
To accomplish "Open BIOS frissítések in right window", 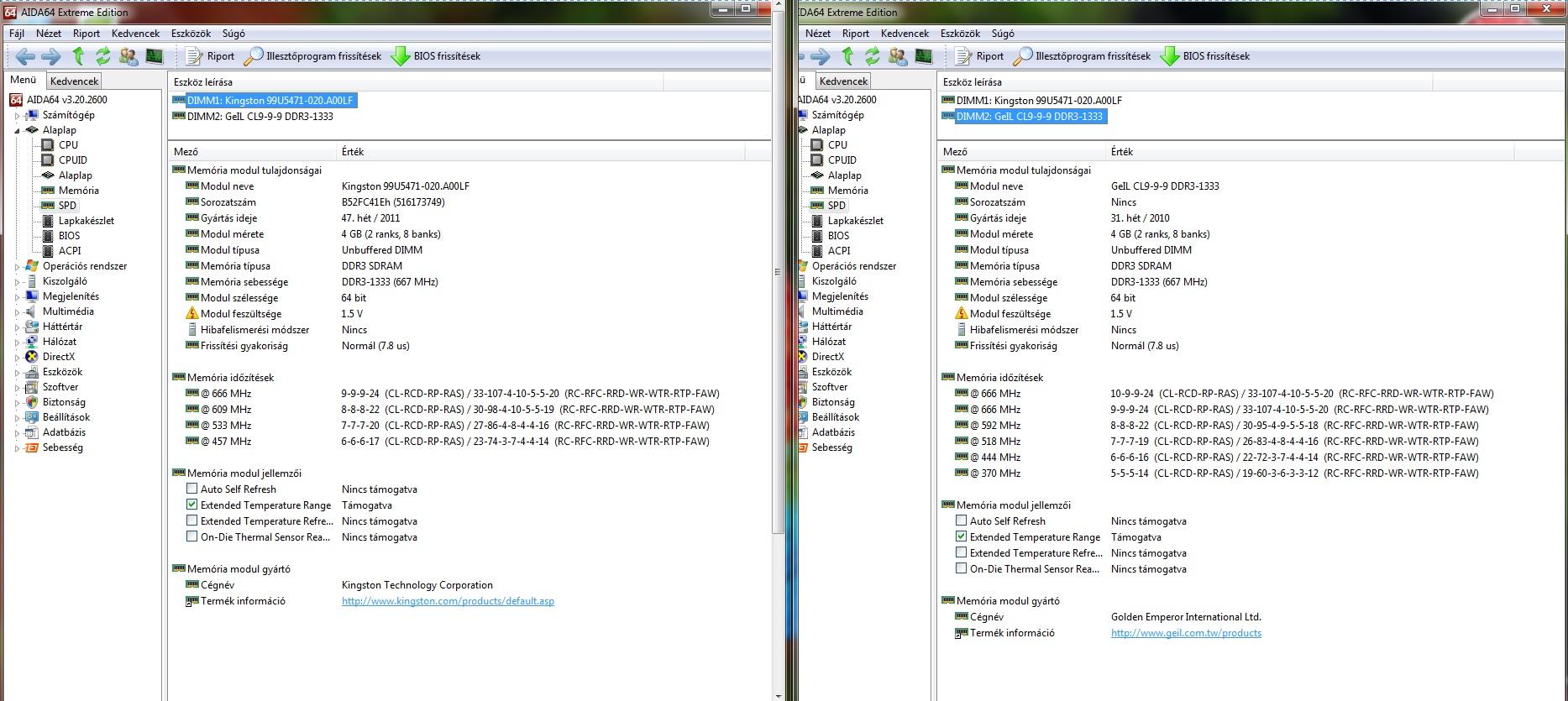I will [x=1205, y=56].
